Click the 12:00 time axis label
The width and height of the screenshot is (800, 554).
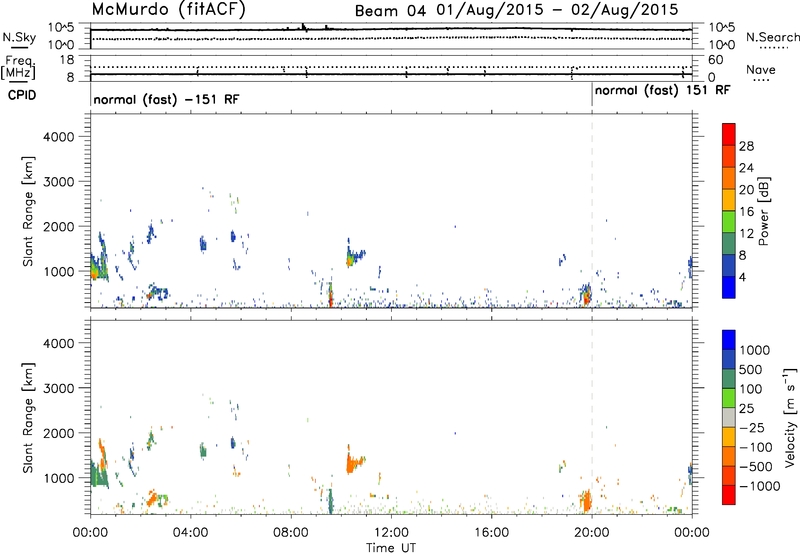[391, 533]
